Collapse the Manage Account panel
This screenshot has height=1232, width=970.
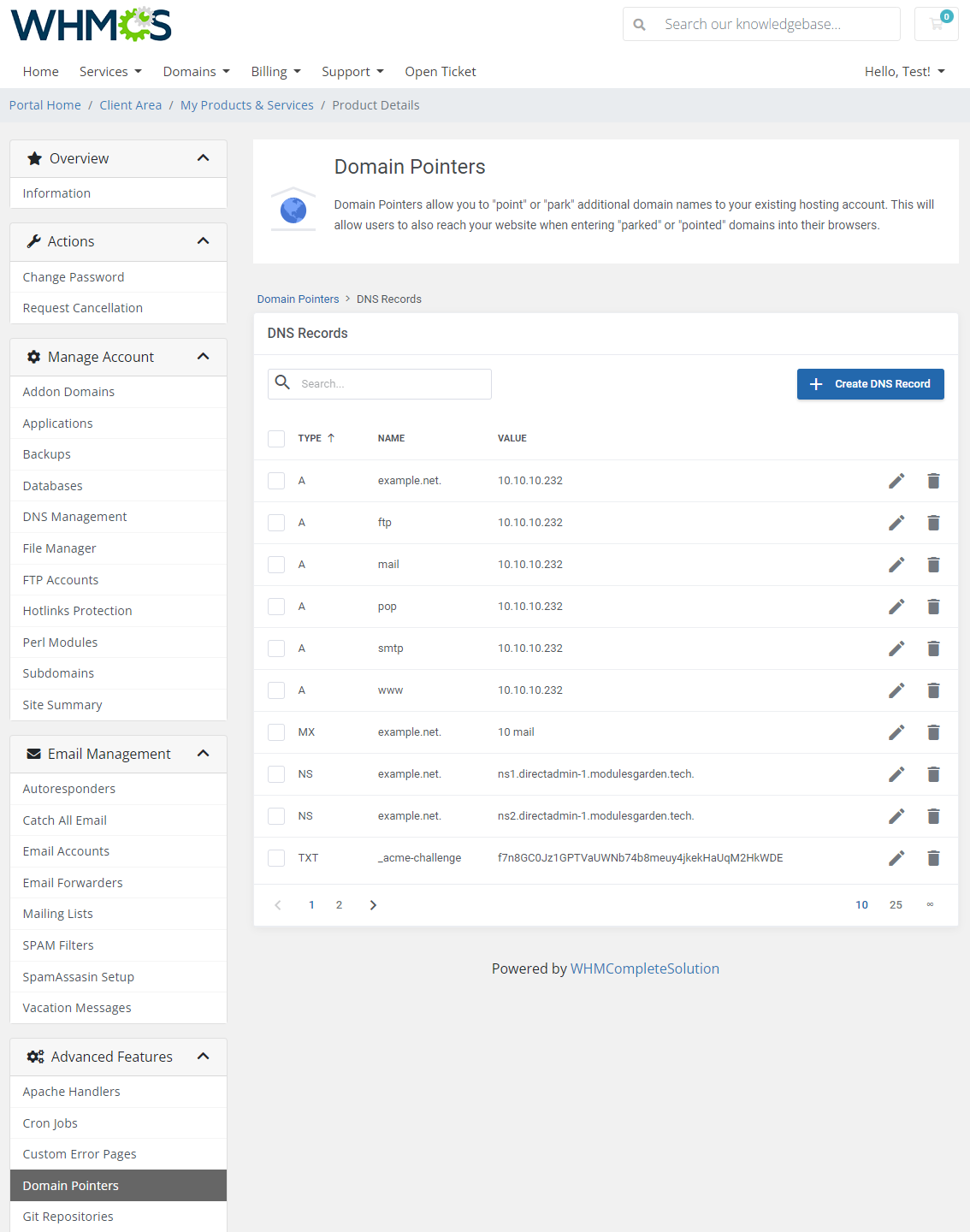(203, 357)
